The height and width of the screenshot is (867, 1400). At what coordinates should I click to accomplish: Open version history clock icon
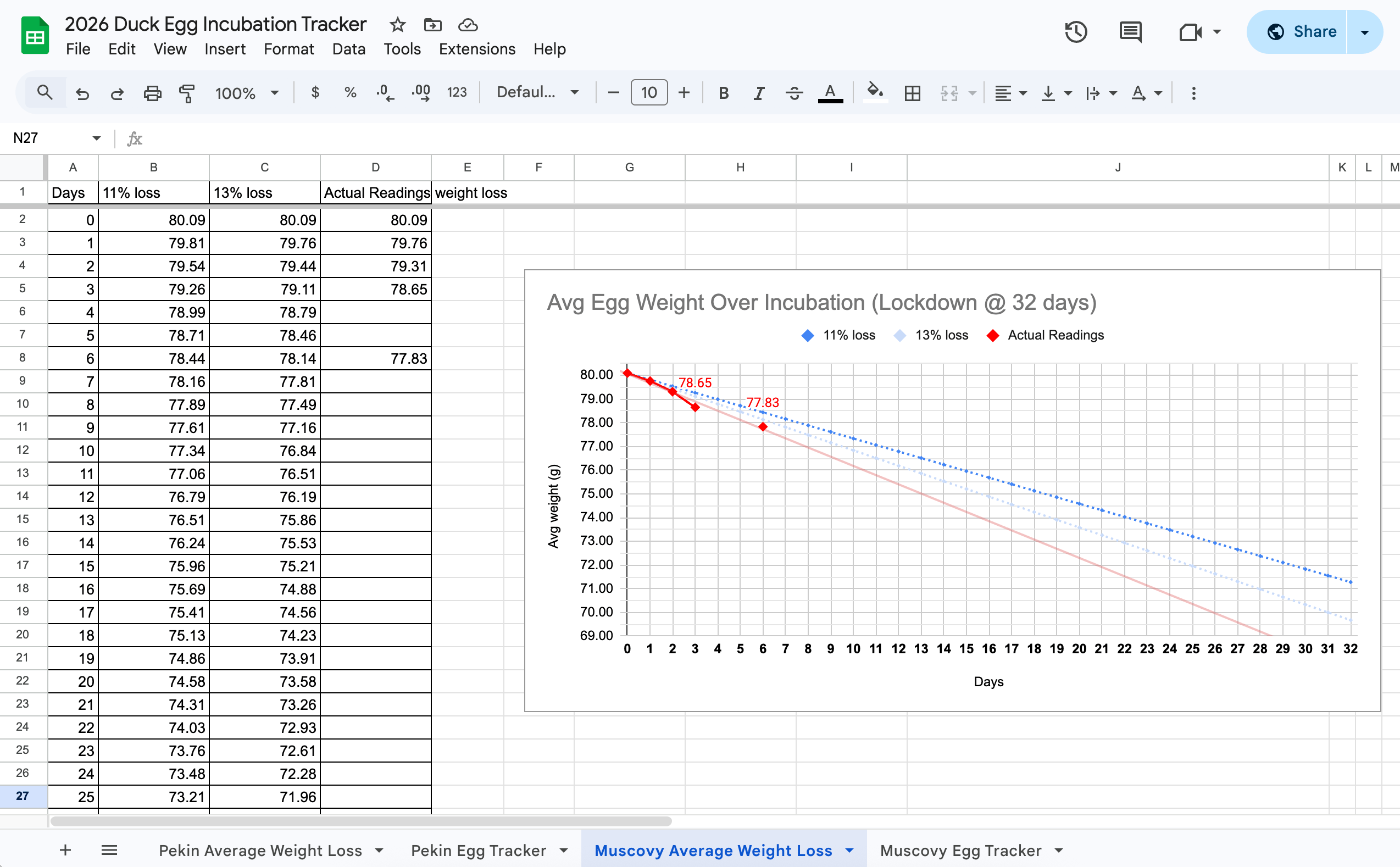[1075, 32]
